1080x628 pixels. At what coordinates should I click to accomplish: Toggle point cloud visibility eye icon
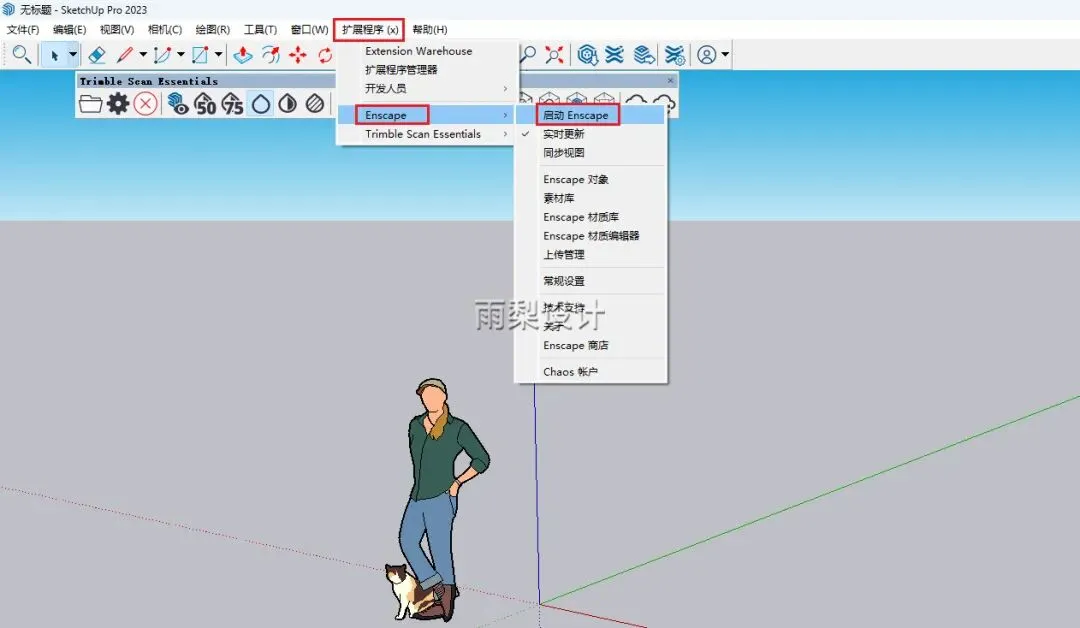[178, 104]
